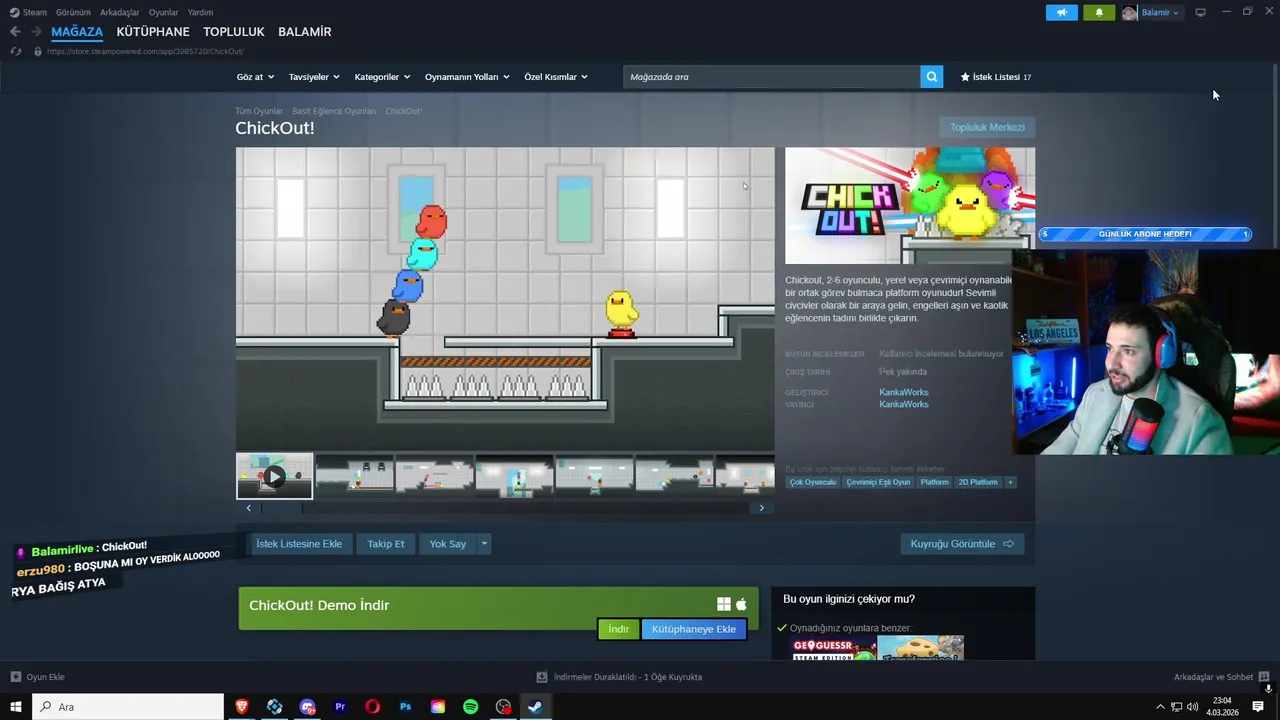
Task: Select the second screenshot thumbnail
Action: click(355, 475)
